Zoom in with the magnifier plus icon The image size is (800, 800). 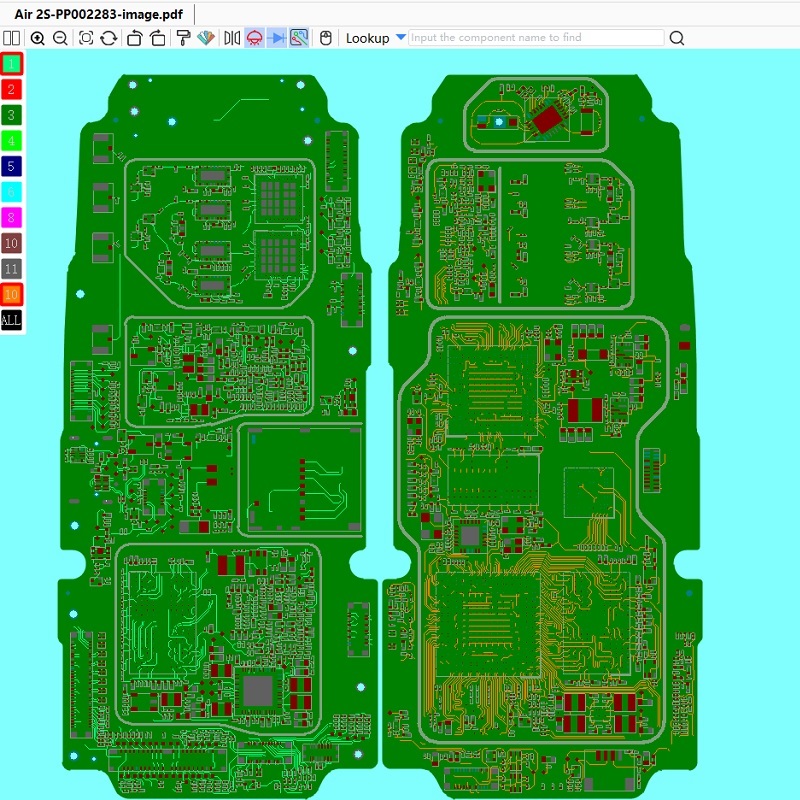37,38
